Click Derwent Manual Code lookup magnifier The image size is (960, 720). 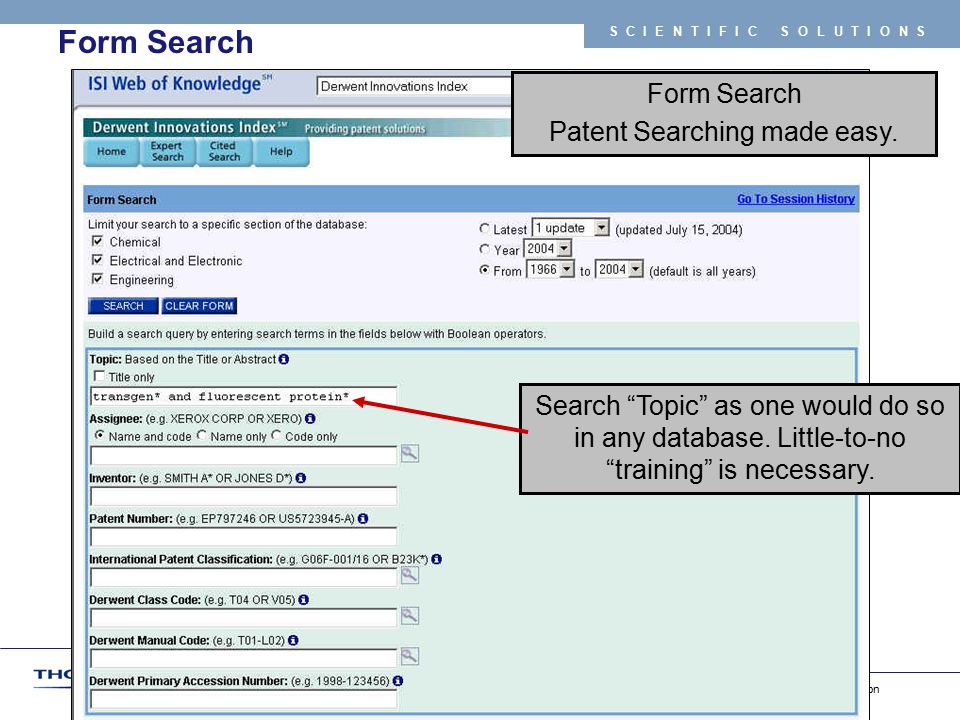(x=410, y=656)
